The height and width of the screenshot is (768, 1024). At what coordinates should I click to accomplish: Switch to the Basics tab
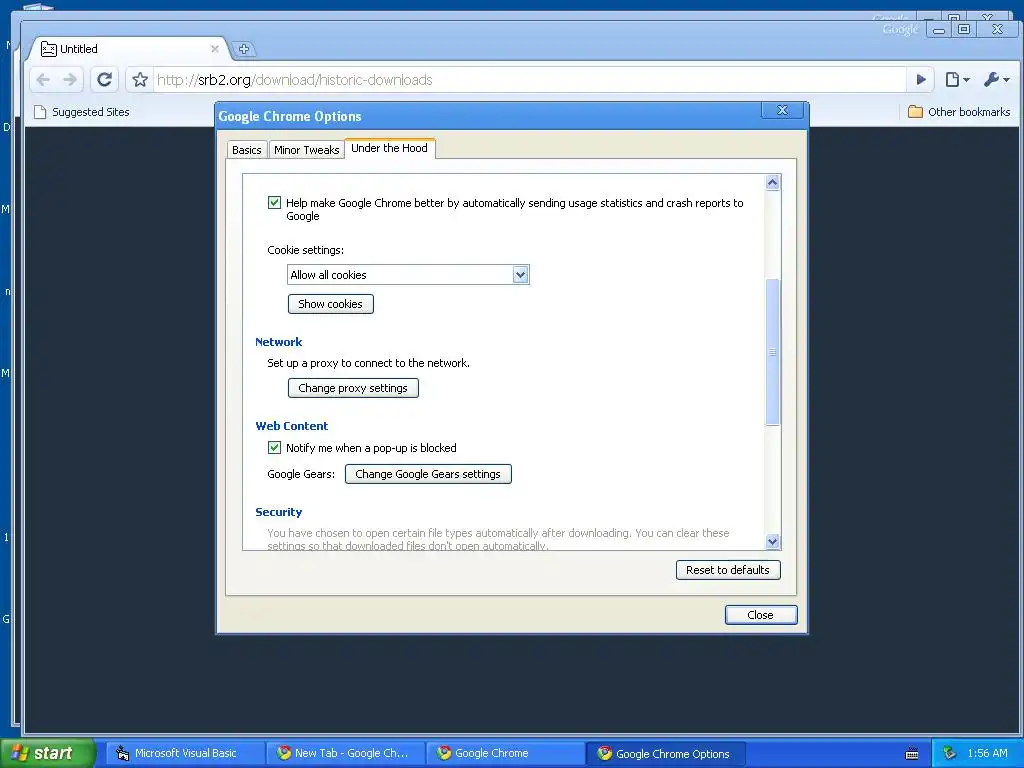(x=246, y=150)
